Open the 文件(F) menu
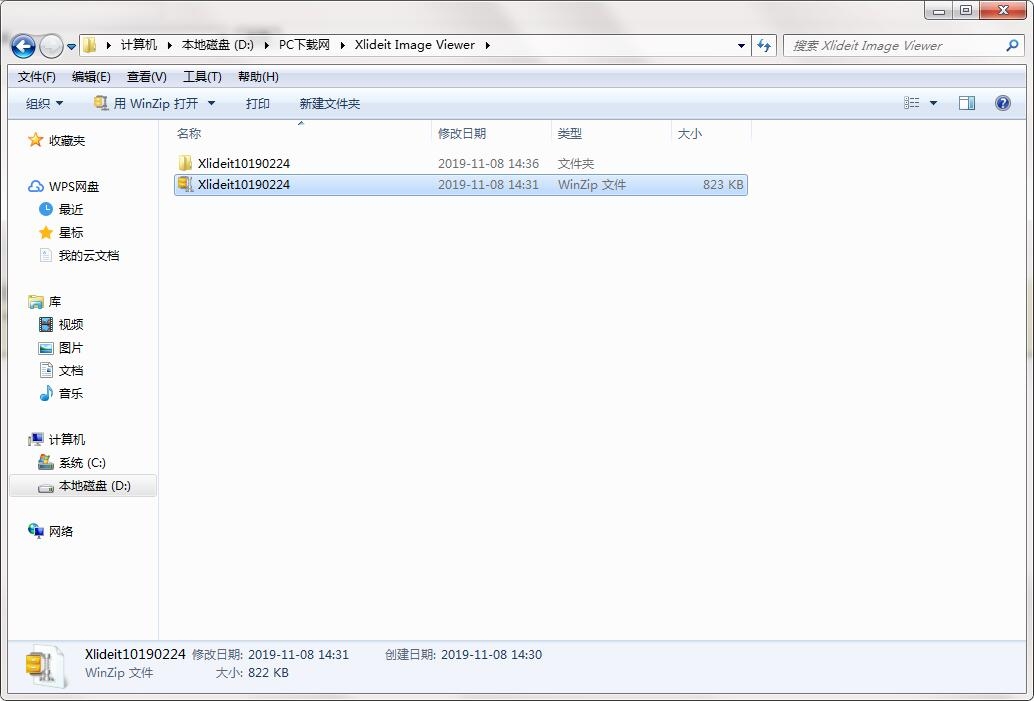Viewport: 1034px width, 701px height. [36, 76]
